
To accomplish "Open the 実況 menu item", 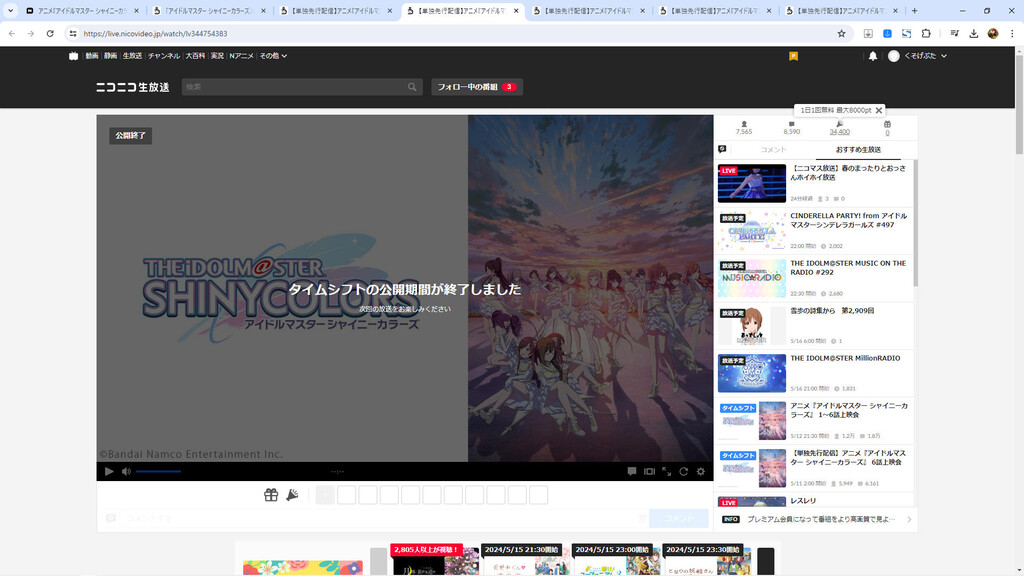I will pos(217,56).
